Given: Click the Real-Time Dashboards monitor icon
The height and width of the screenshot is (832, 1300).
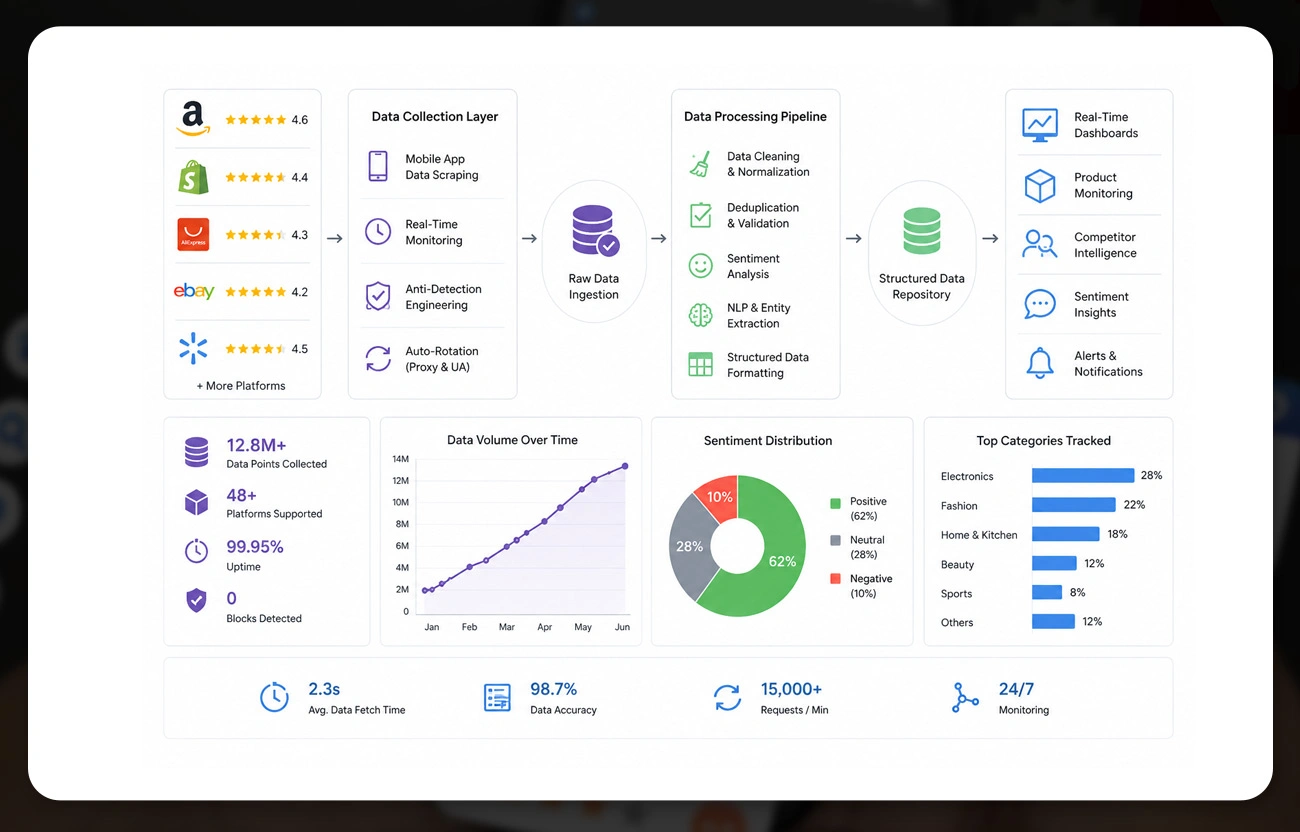Looking at the screenshot, I should pos(1040,124).
